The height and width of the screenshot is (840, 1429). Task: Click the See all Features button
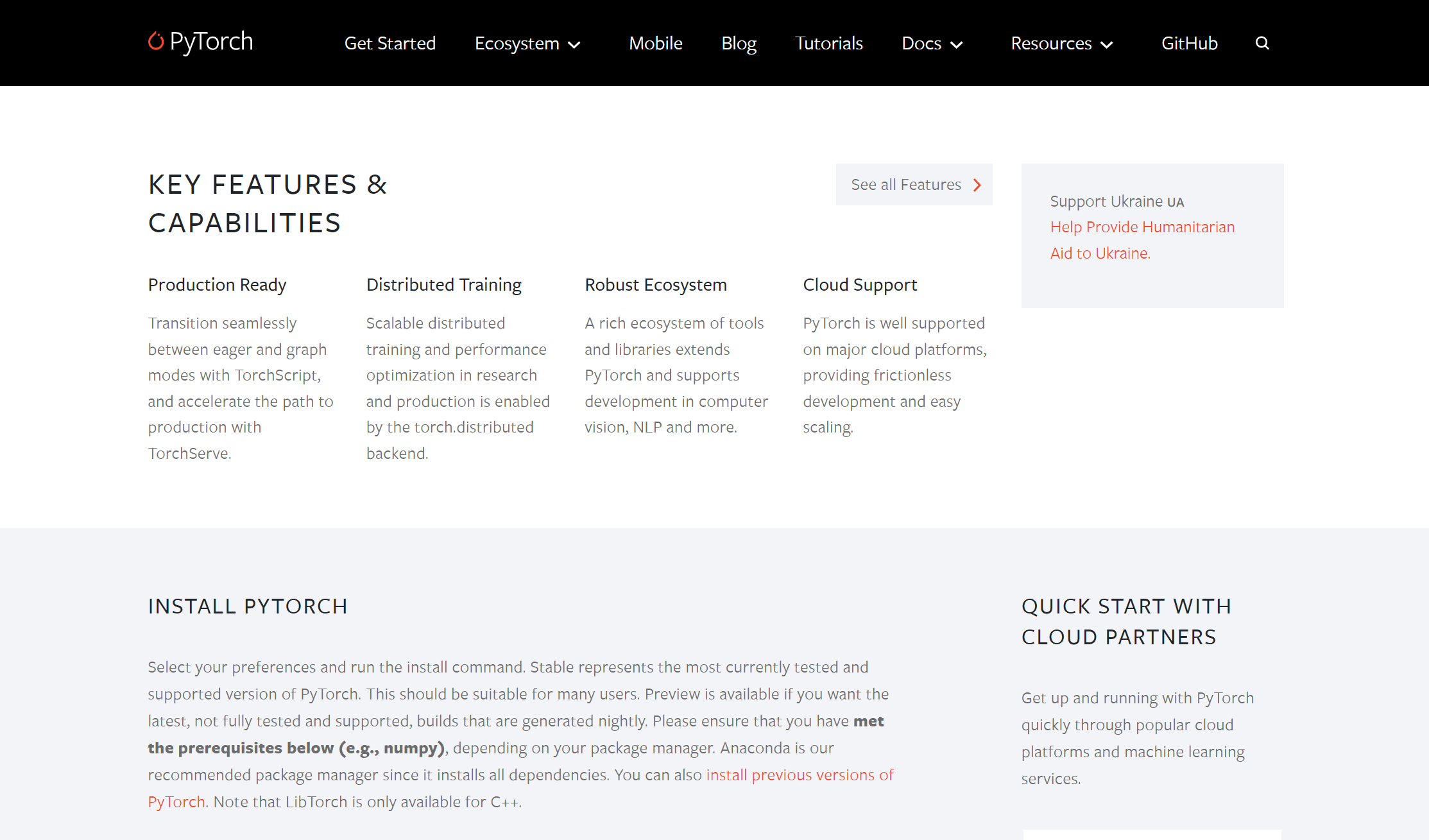pos(914,184)
